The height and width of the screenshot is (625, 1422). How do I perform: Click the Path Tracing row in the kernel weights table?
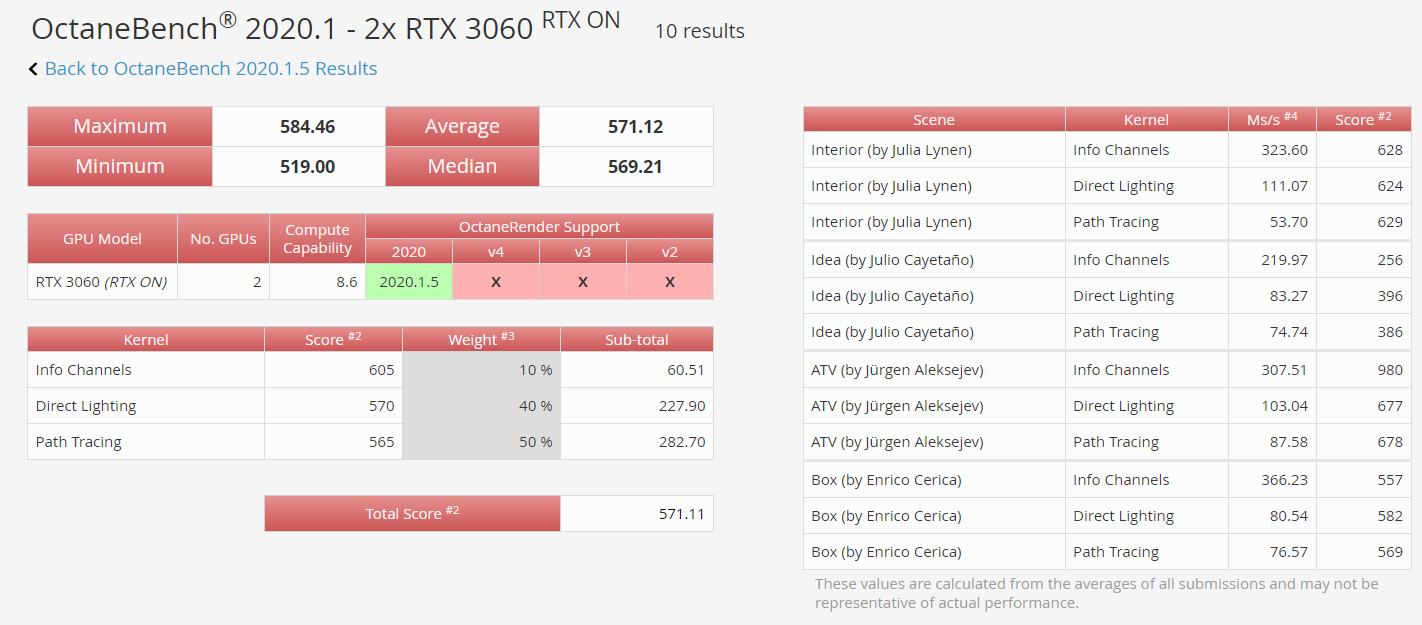pyautogui.click(x=370, y=442)
